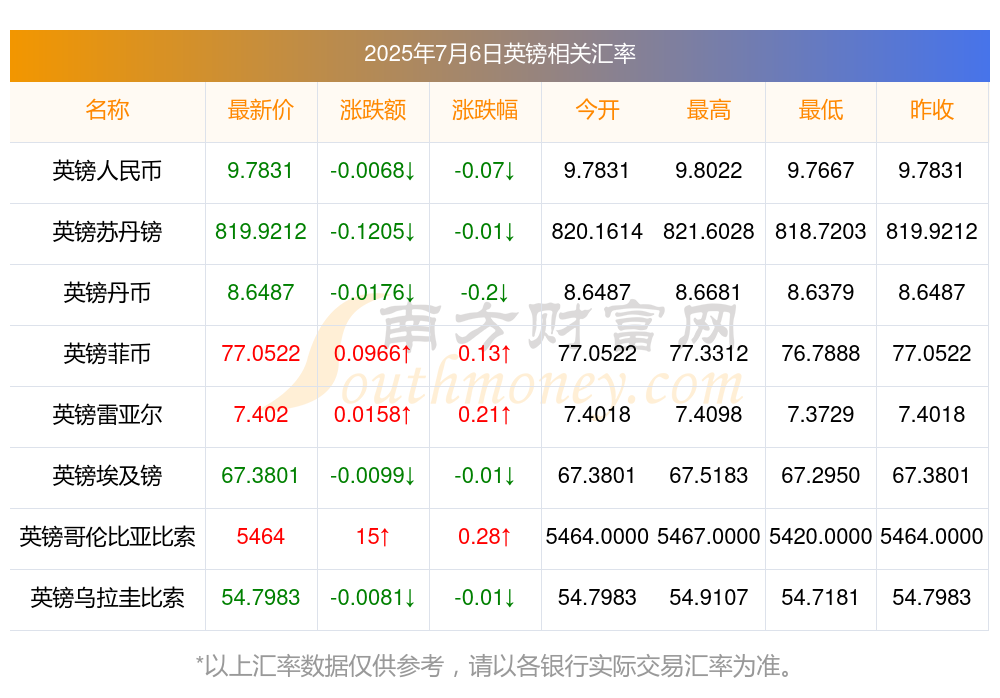Click the 英镑菲币 row name
Image resolution: width=1000 pixels, height=698 pixels.
pos(107,353)
